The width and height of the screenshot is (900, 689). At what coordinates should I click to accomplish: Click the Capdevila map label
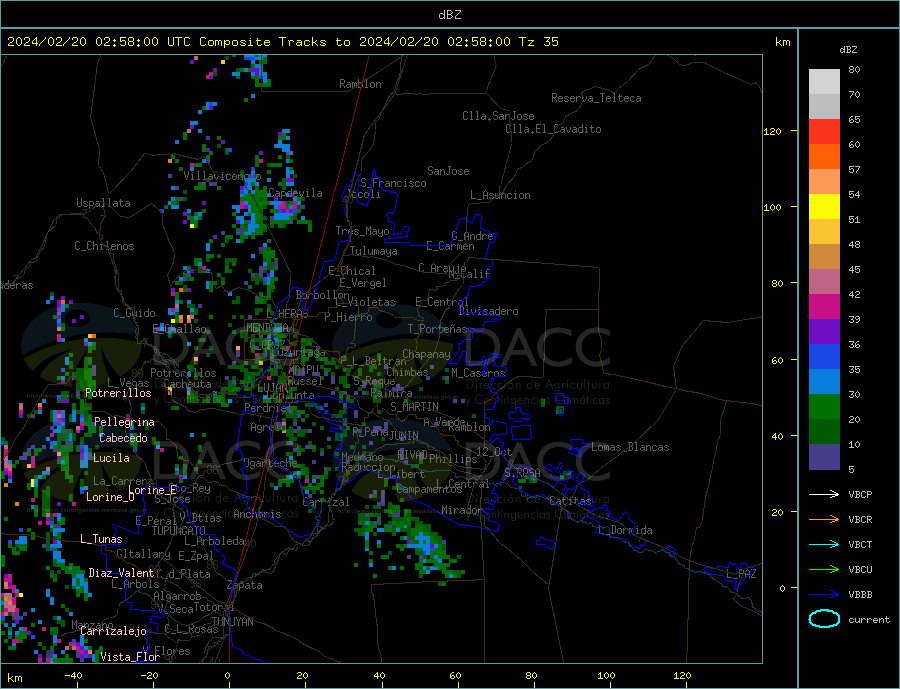pyautogui.click(x=295, y=193)
